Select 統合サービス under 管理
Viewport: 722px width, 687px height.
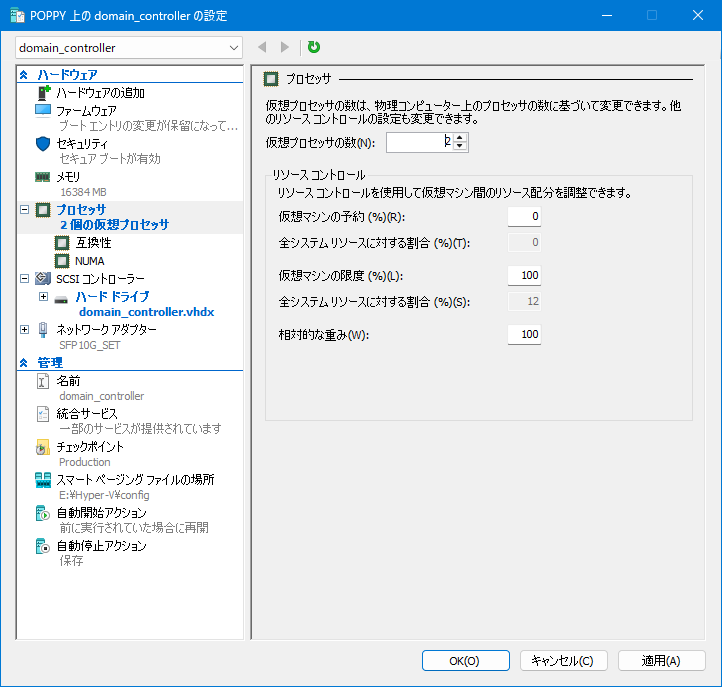coord(87,413)
